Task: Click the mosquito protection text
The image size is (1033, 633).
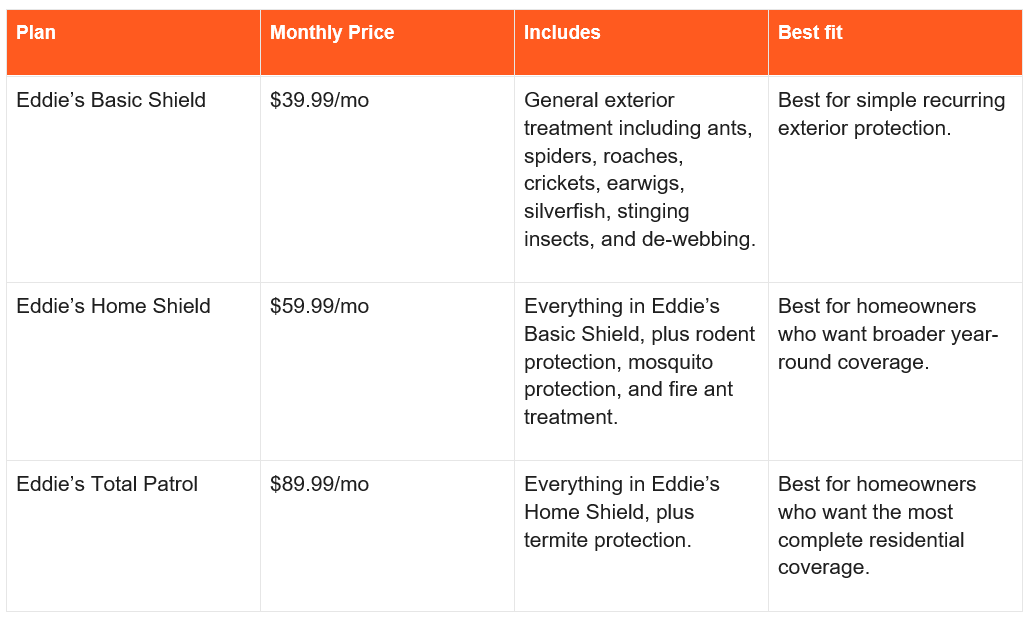Action: coord(618,375)
